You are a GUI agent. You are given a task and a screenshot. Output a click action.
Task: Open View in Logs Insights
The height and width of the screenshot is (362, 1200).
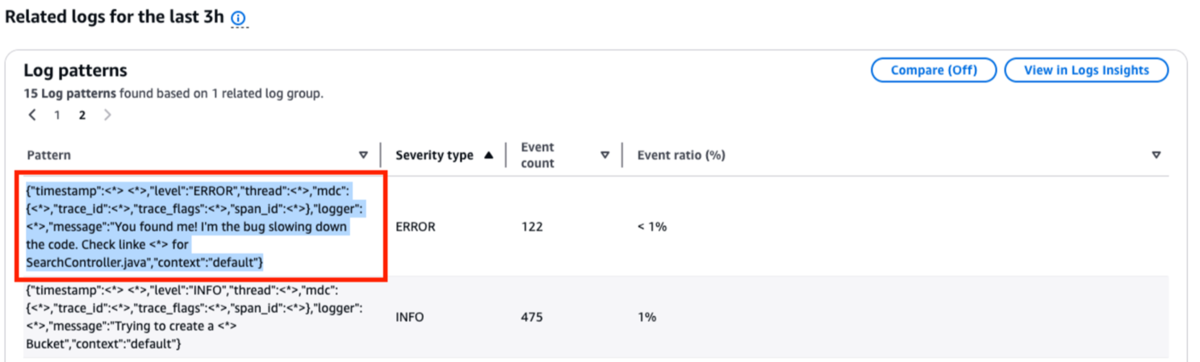point(1086,70)
